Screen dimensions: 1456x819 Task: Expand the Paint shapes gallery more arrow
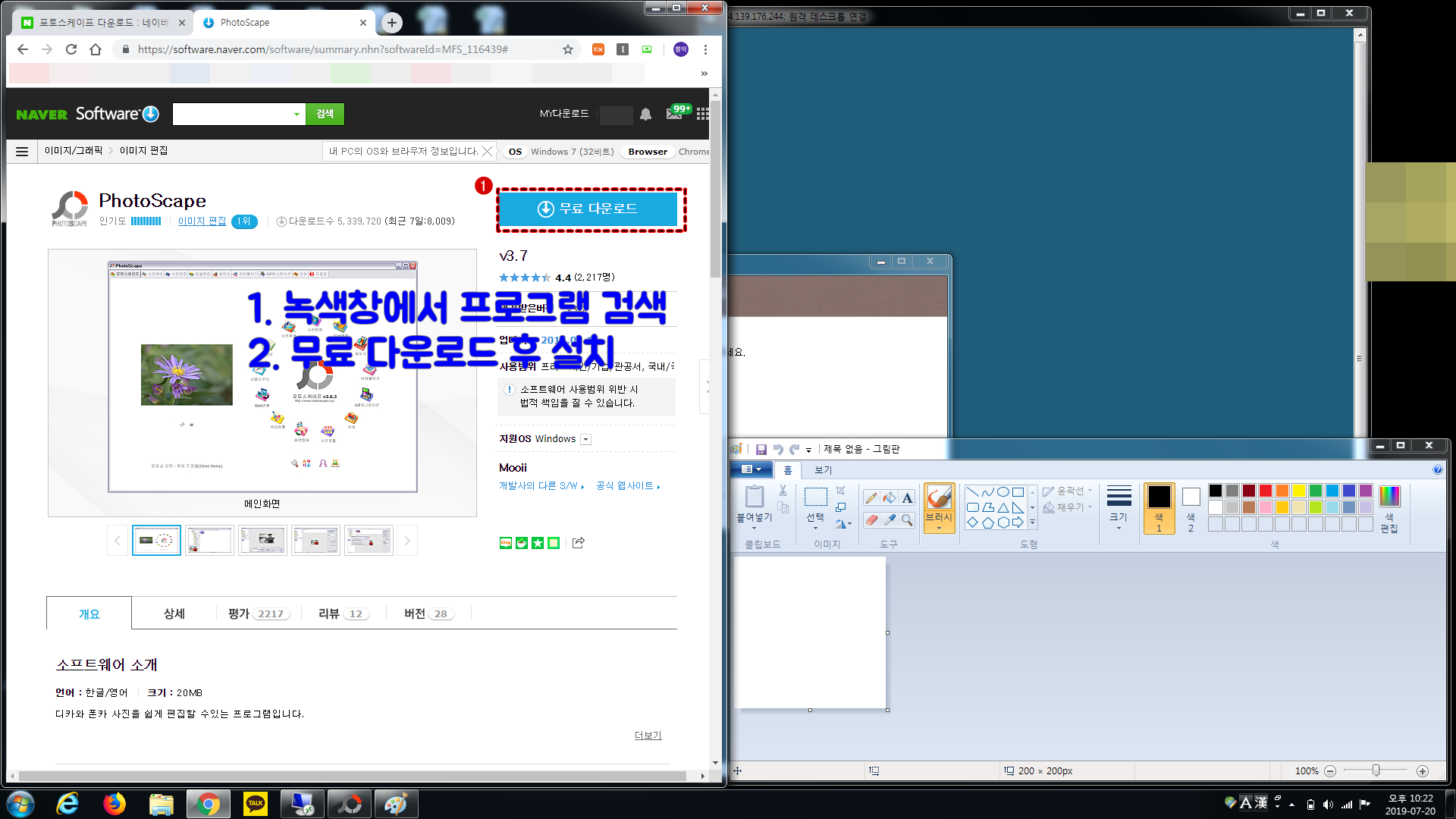1032,522
